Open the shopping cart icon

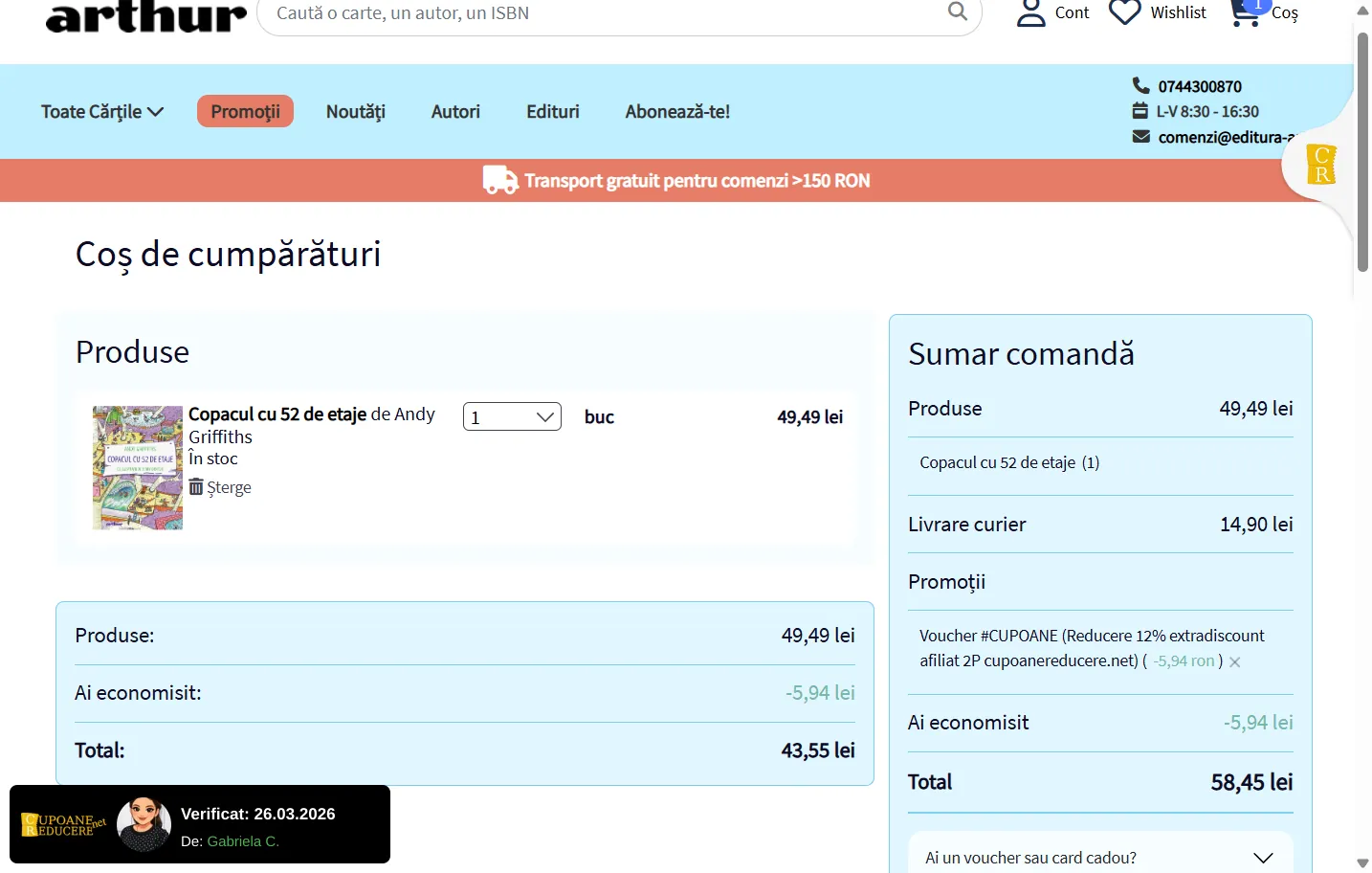(x=1245, y=13)
